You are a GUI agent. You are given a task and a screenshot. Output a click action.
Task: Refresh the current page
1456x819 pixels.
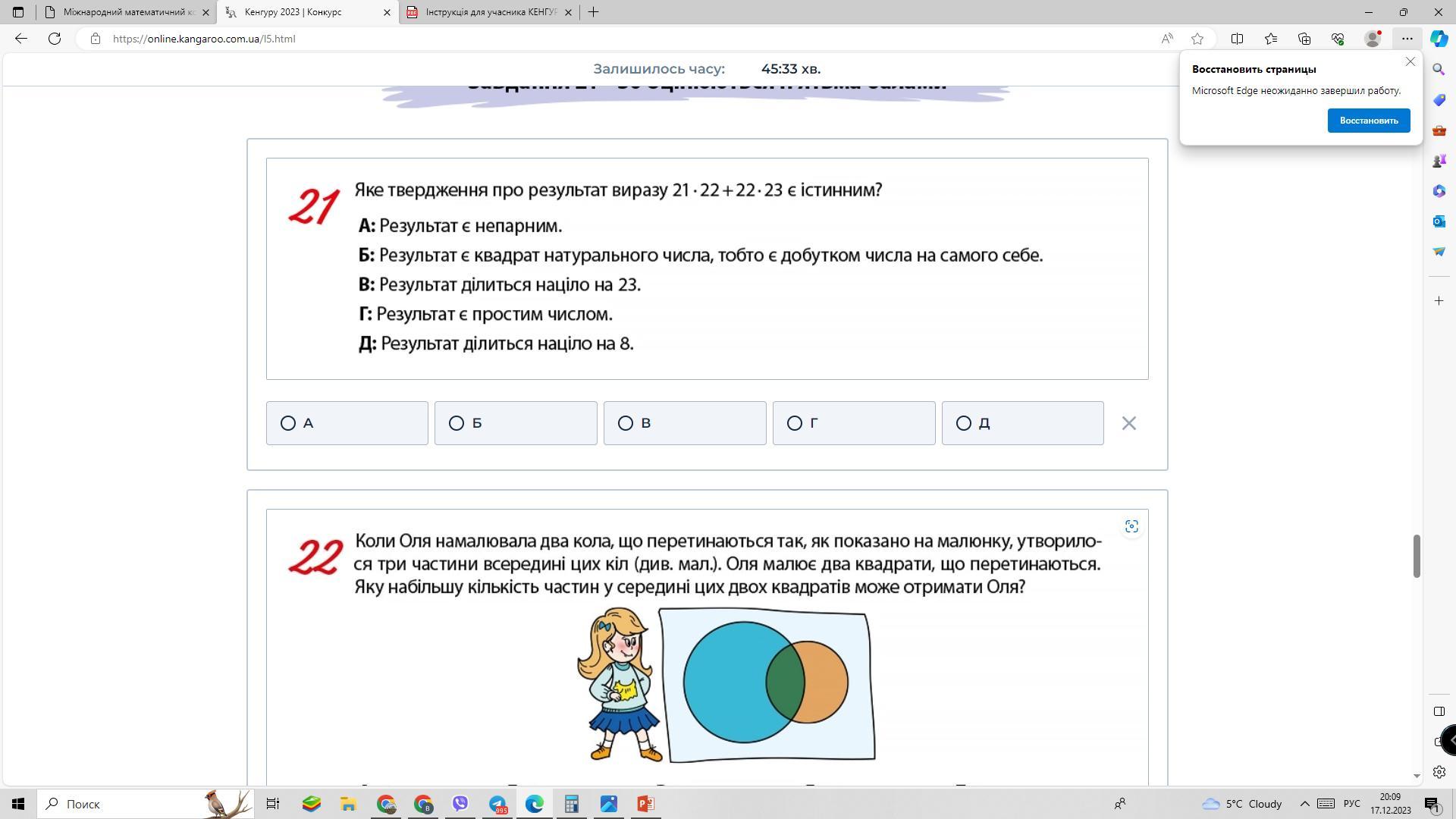click(55, 39)
